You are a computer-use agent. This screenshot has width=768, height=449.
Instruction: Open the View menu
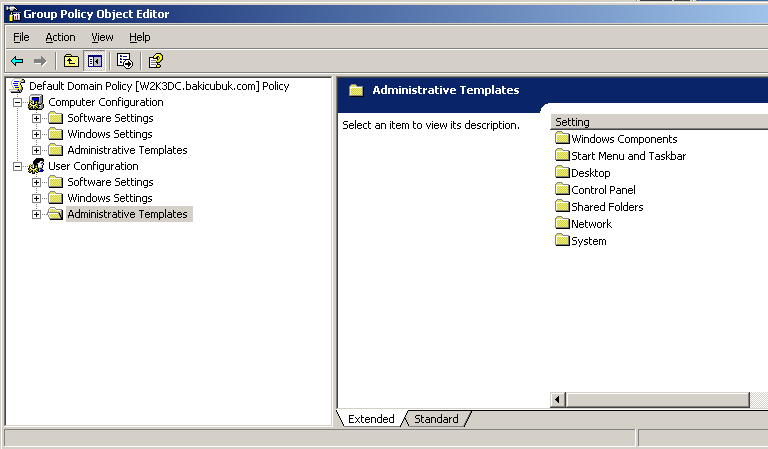click(x=102, y=37)
